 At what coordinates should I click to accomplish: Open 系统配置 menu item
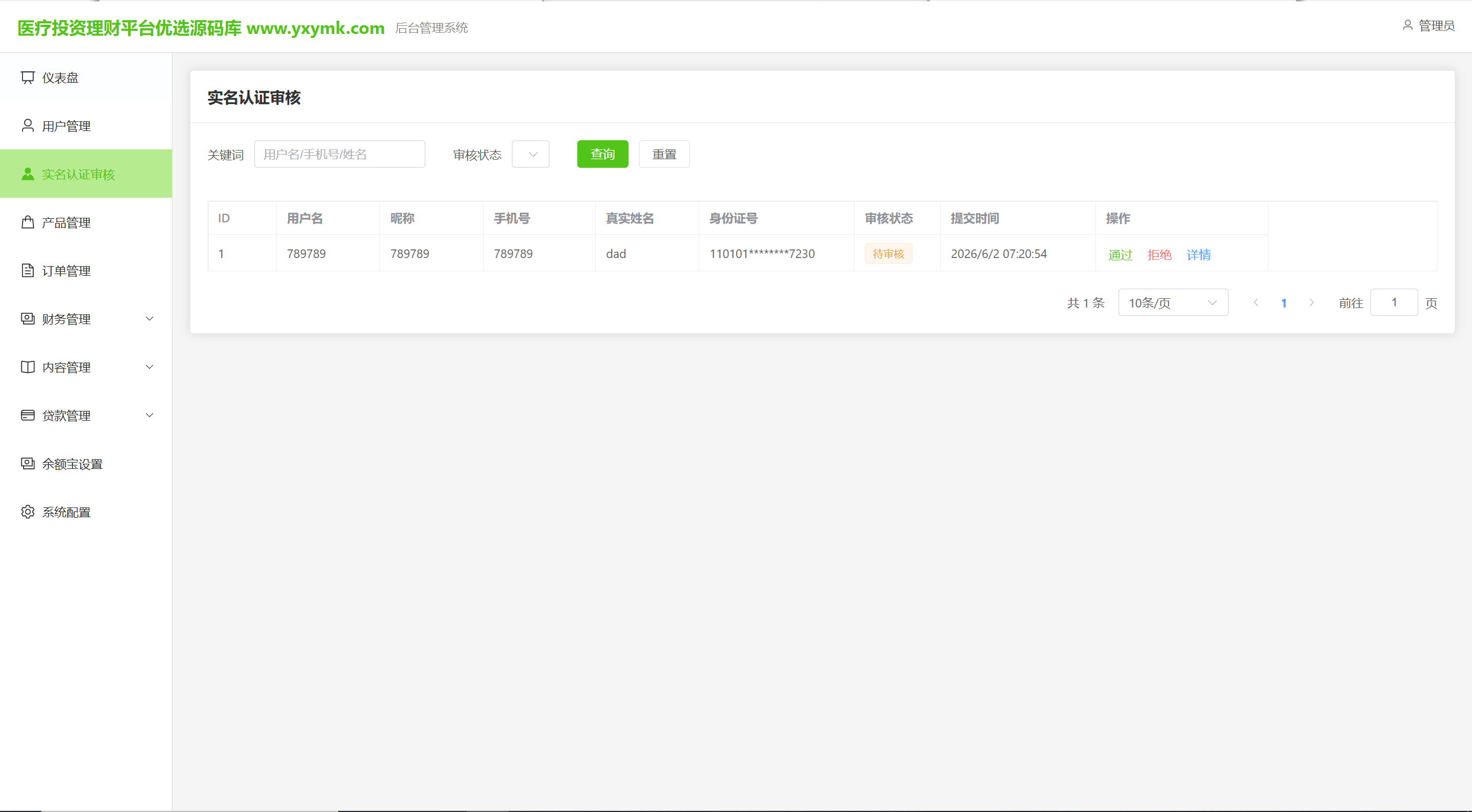point(86,512)
